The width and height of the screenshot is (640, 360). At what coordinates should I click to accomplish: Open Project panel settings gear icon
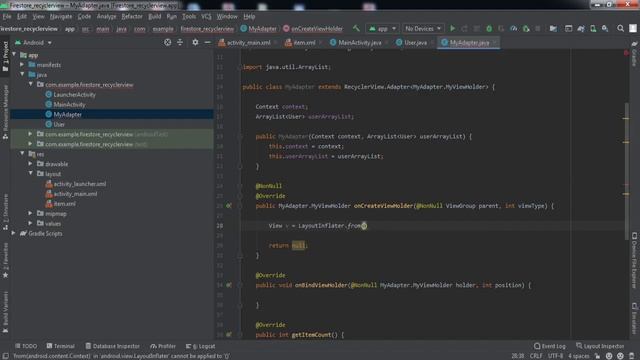[195, 42]
